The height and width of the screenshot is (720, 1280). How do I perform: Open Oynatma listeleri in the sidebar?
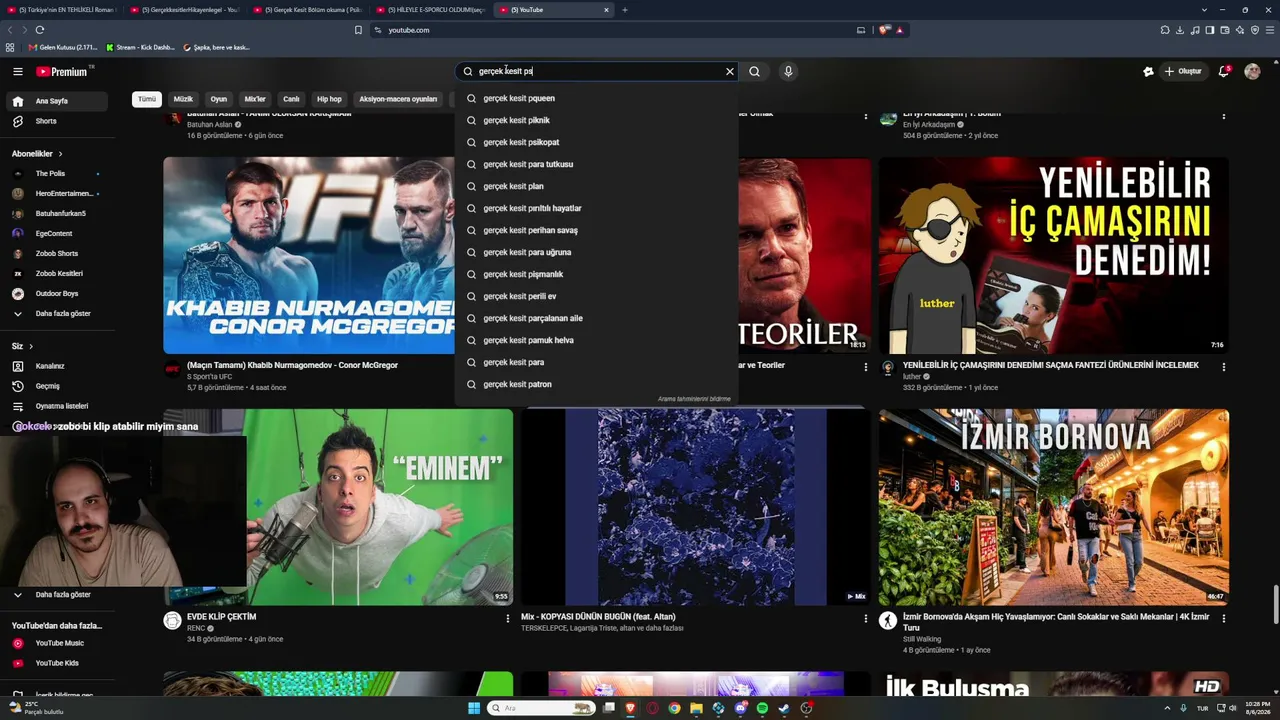[x=57, y=406]
